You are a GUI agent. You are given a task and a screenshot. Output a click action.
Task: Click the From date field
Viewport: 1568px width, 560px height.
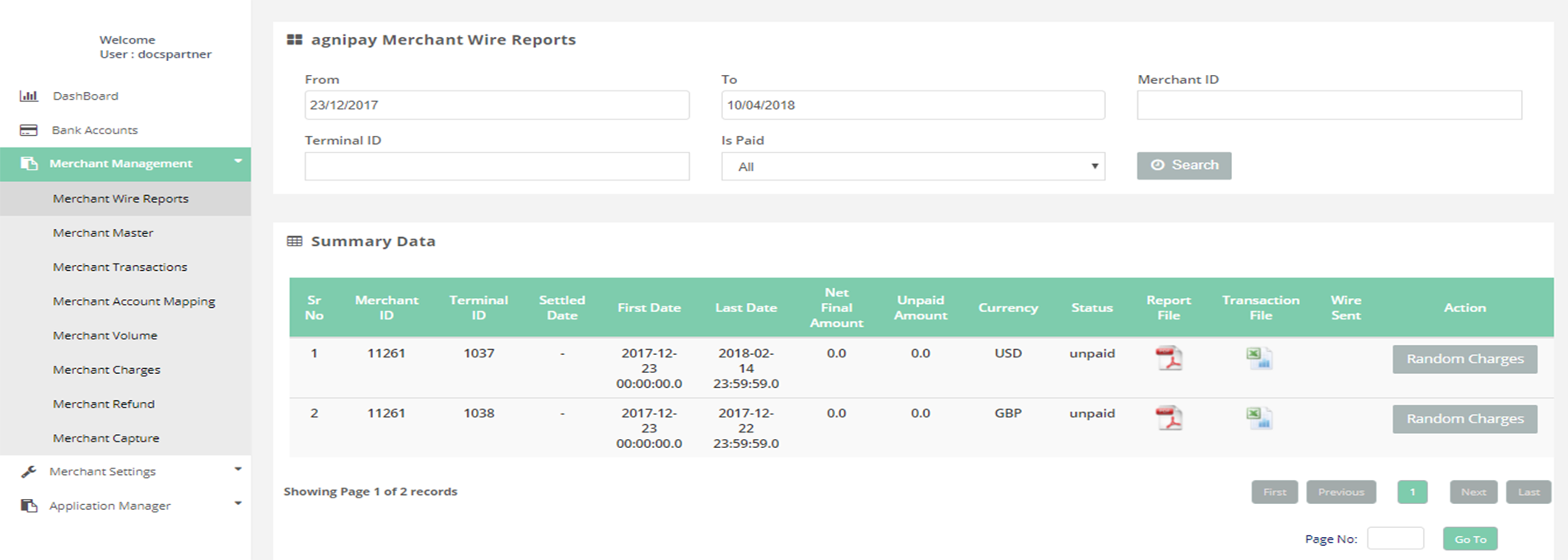(497, 105)
